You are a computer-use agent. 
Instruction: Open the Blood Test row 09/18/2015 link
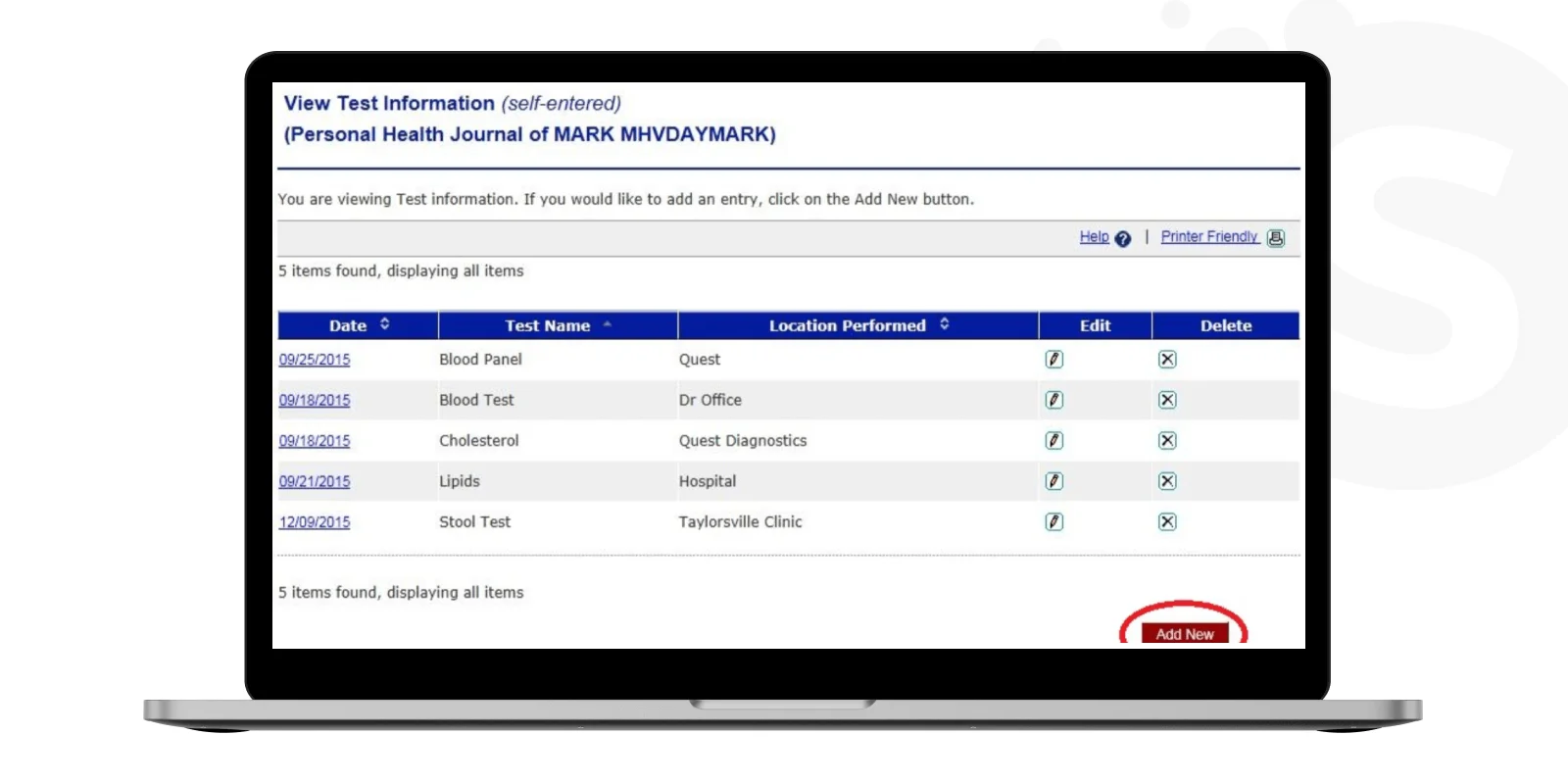coord(315,401)
